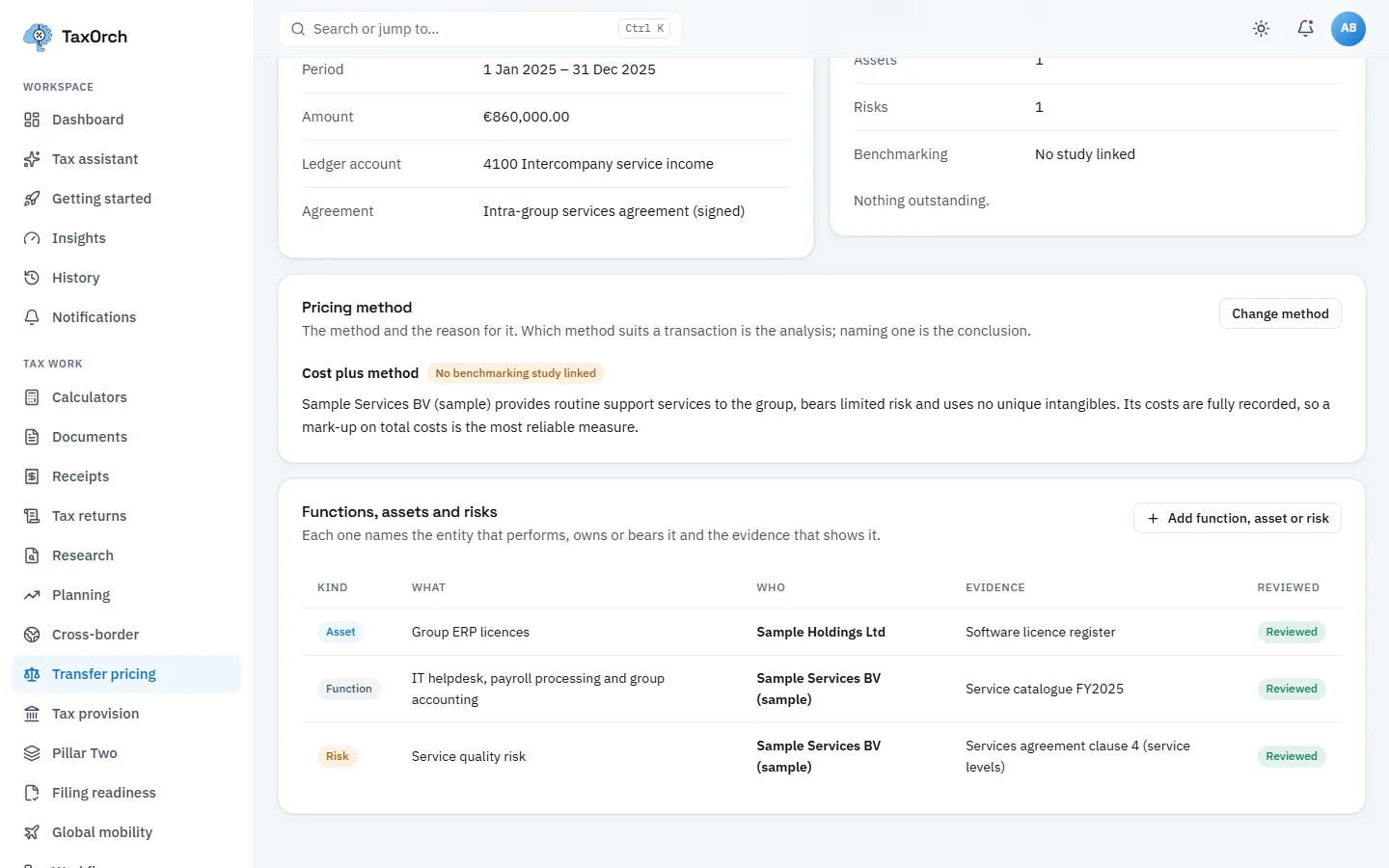Click the Receipts icon
Screen dimensions: 1389x868
pos(32,476)
